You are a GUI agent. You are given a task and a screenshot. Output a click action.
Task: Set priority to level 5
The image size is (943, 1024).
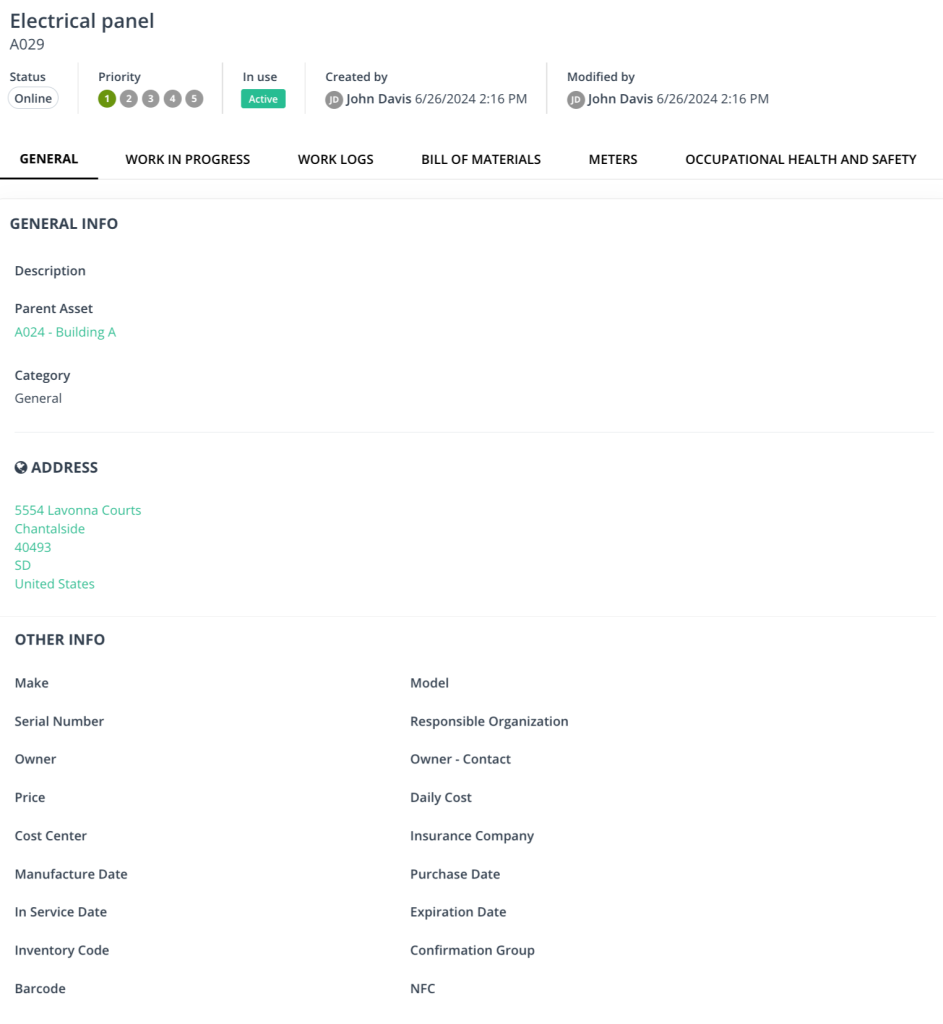tap(193, 99)
